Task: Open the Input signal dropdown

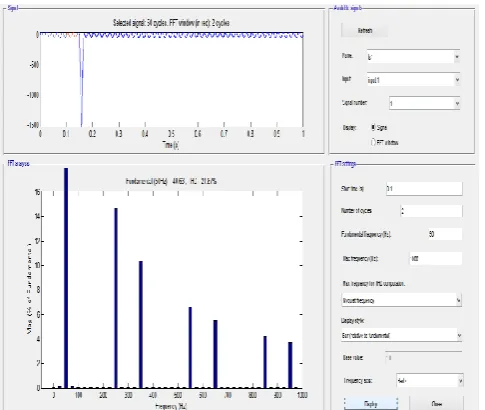Action: 413,80
